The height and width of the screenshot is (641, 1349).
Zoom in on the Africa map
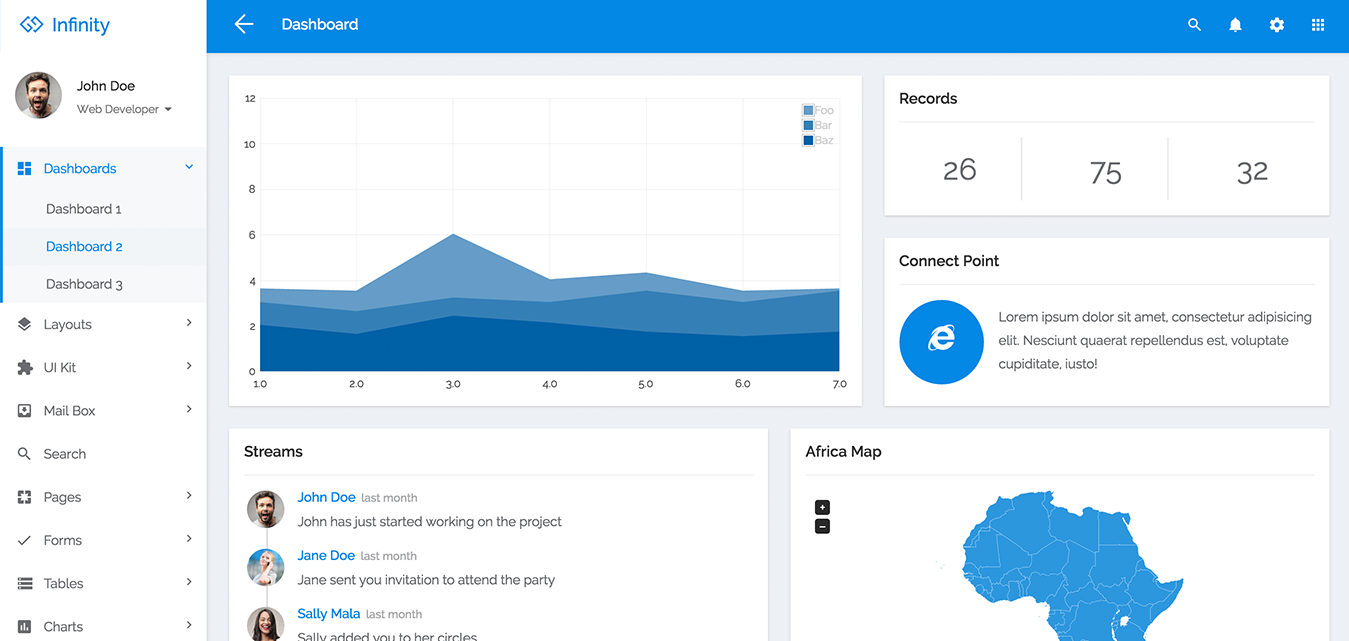pyautogui.click(x=822, y=507)
